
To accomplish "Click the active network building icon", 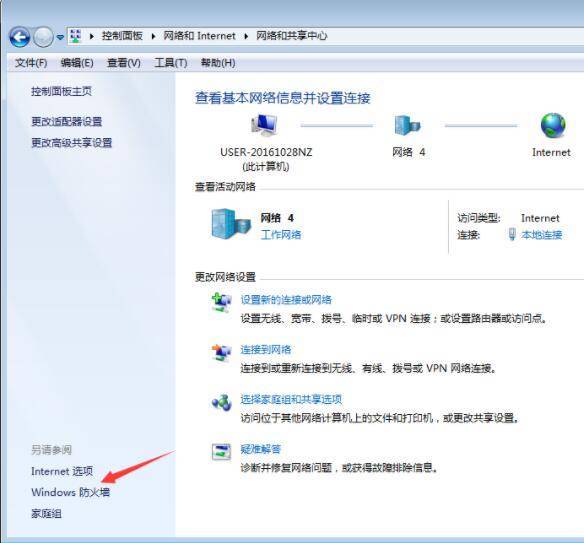I will [x=230, y=224].
